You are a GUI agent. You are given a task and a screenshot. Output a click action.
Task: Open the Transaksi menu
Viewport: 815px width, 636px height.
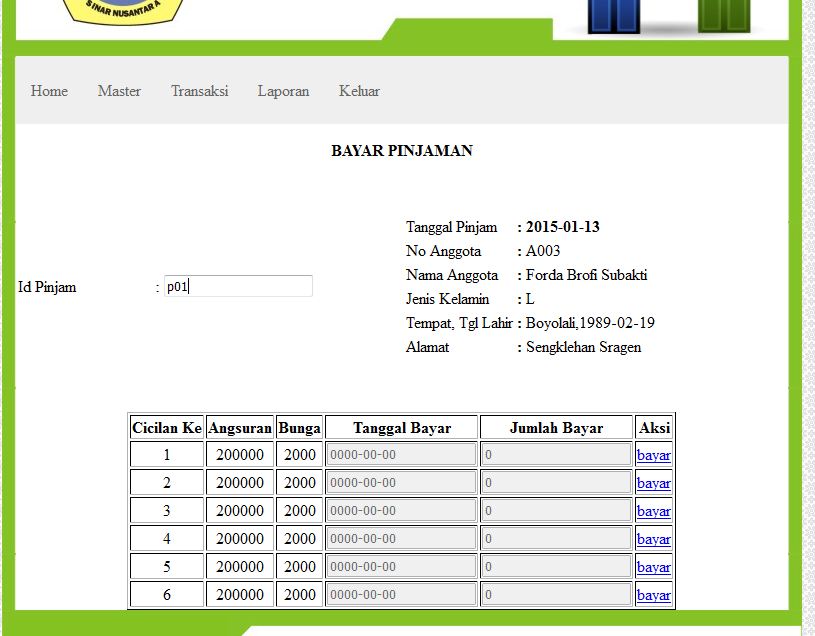click(x=198, y=91)
